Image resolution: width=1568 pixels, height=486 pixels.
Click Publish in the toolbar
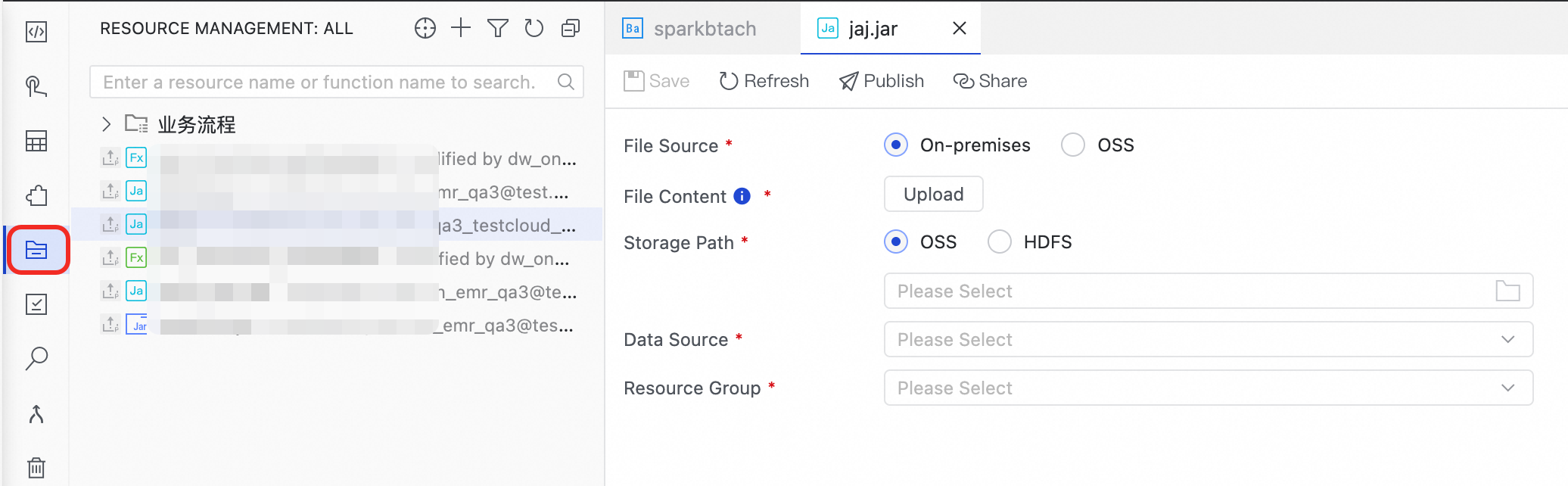(882, 81)
